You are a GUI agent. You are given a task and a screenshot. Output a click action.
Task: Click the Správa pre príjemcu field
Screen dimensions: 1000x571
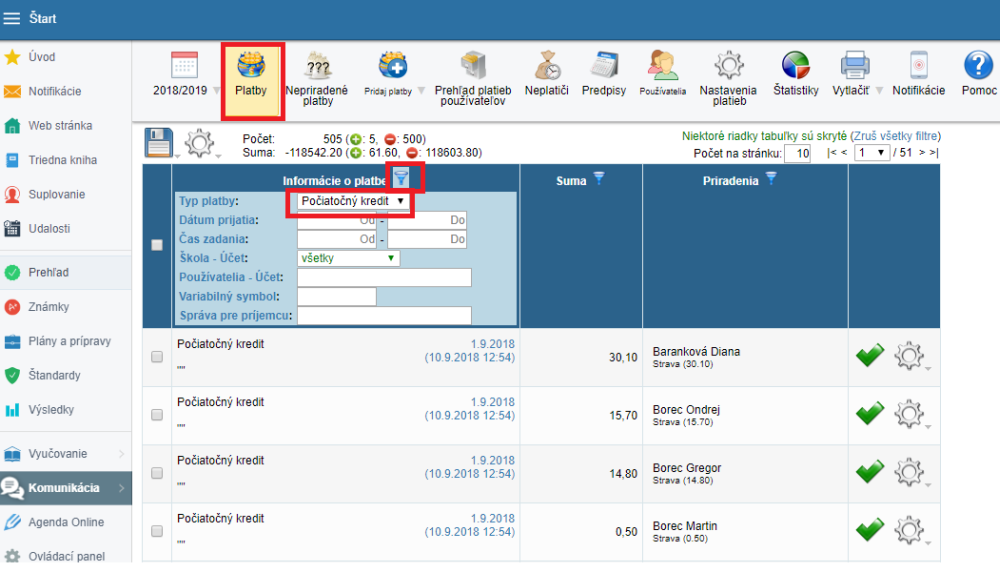point(385,316)
